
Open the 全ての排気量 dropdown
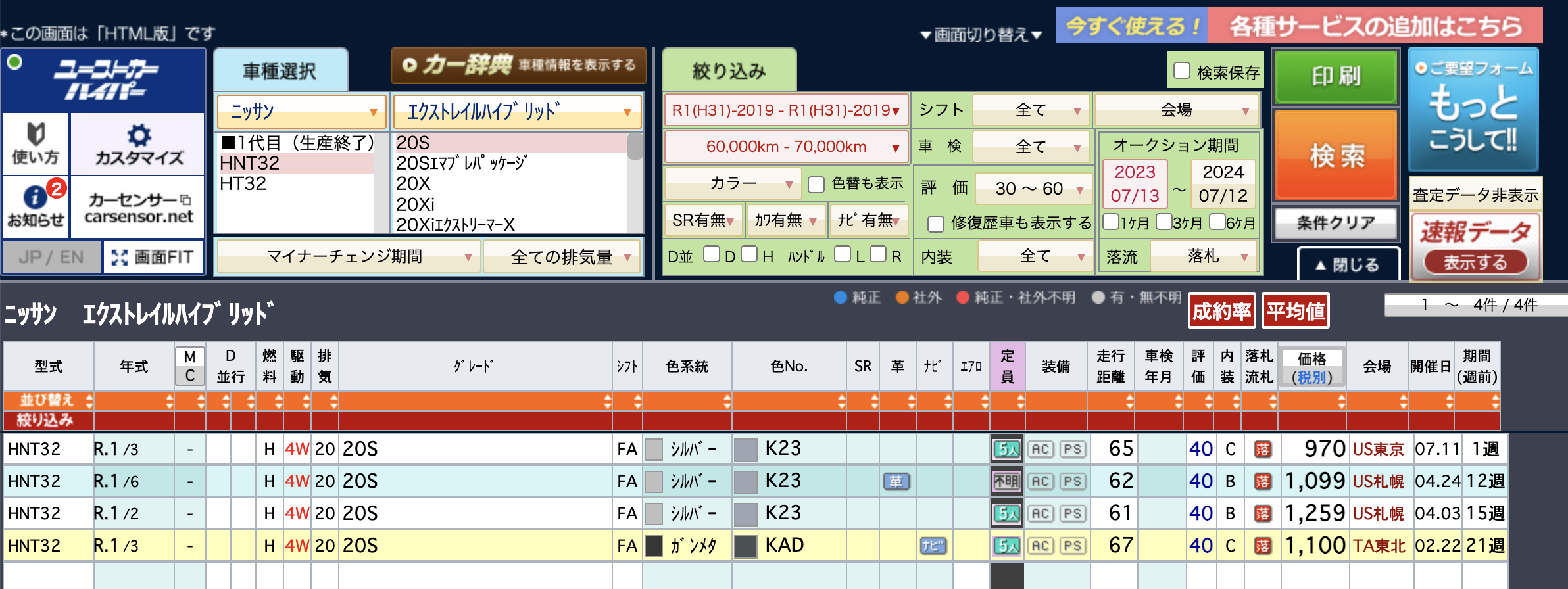pyautogui.click(x=562, y=256)
